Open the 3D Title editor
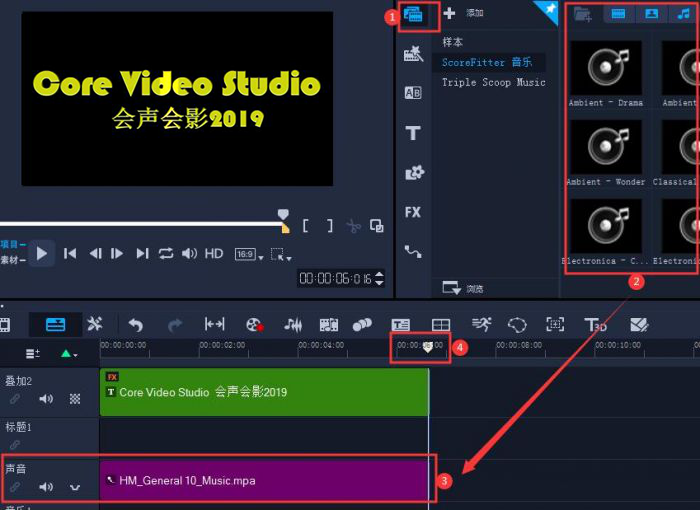Screen dimensions: 700x510 596,325
